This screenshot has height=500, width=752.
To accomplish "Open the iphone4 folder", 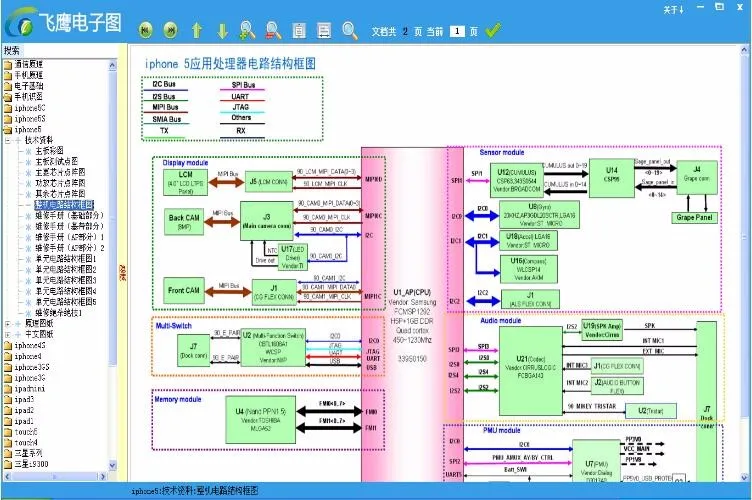I will point(23,357).
